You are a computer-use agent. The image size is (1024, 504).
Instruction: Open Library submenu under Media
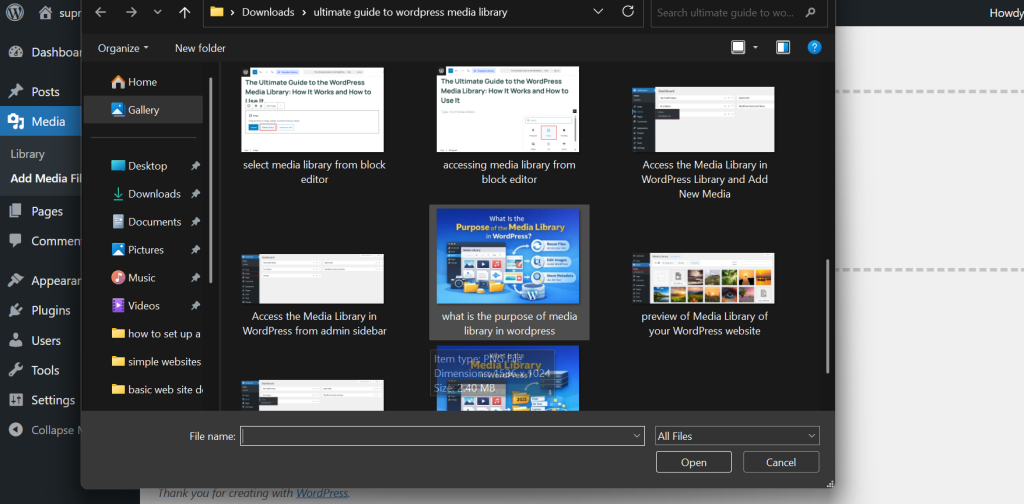(27, 154)
